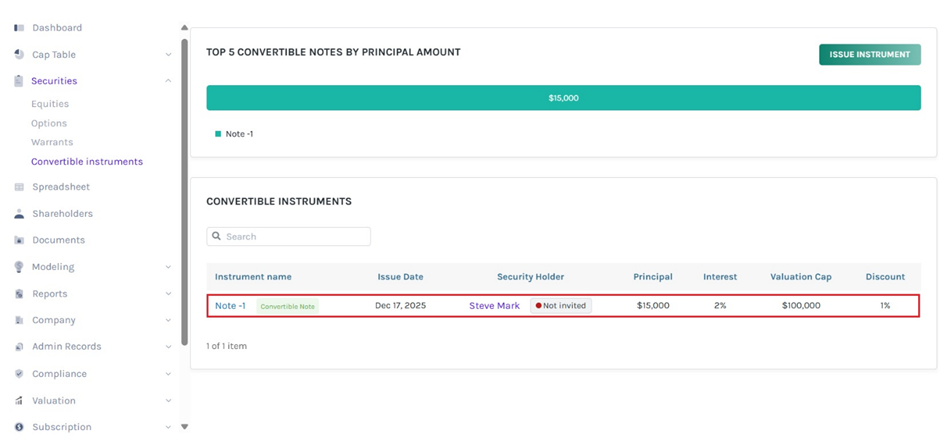Expand the Subscription chevron
Screen dimensions: 940x441
(168, 427)
